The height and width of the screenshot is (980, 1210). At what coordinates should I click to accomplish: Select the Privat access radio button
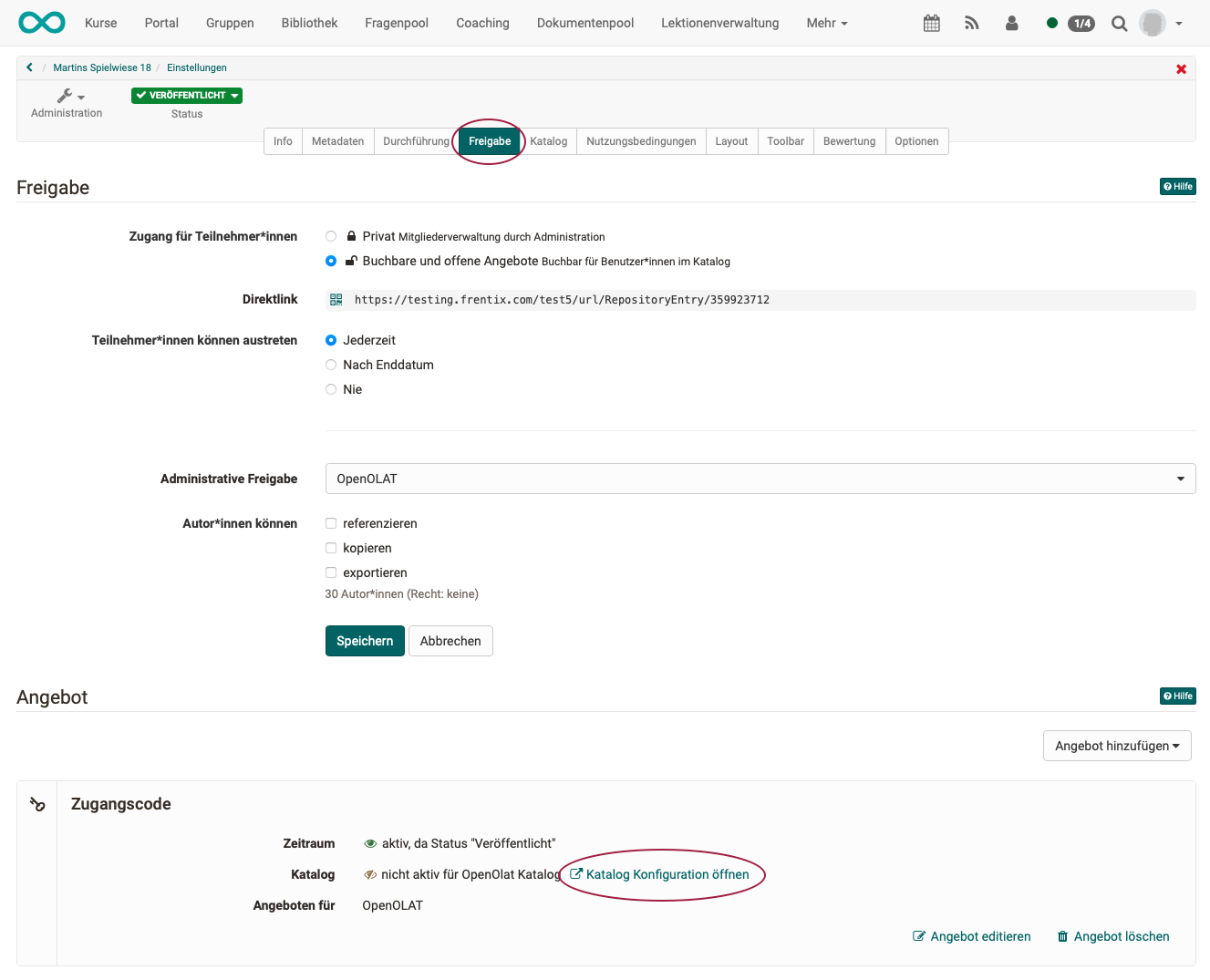(x=331, y=236)
